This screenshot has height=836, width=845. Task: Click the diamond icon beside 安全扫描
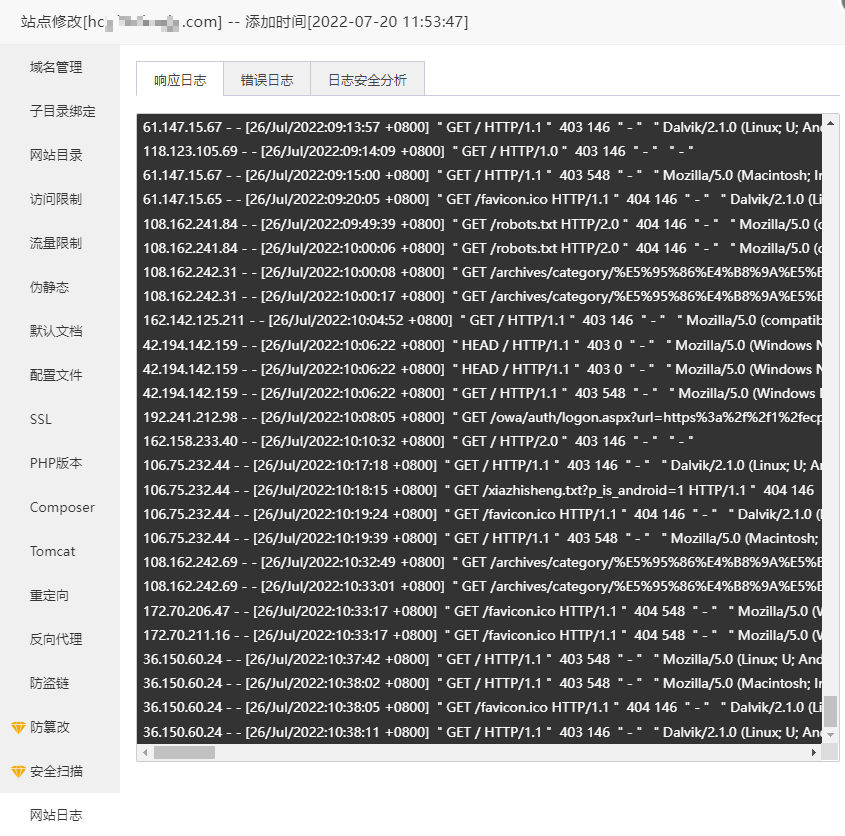click(18, 772)
